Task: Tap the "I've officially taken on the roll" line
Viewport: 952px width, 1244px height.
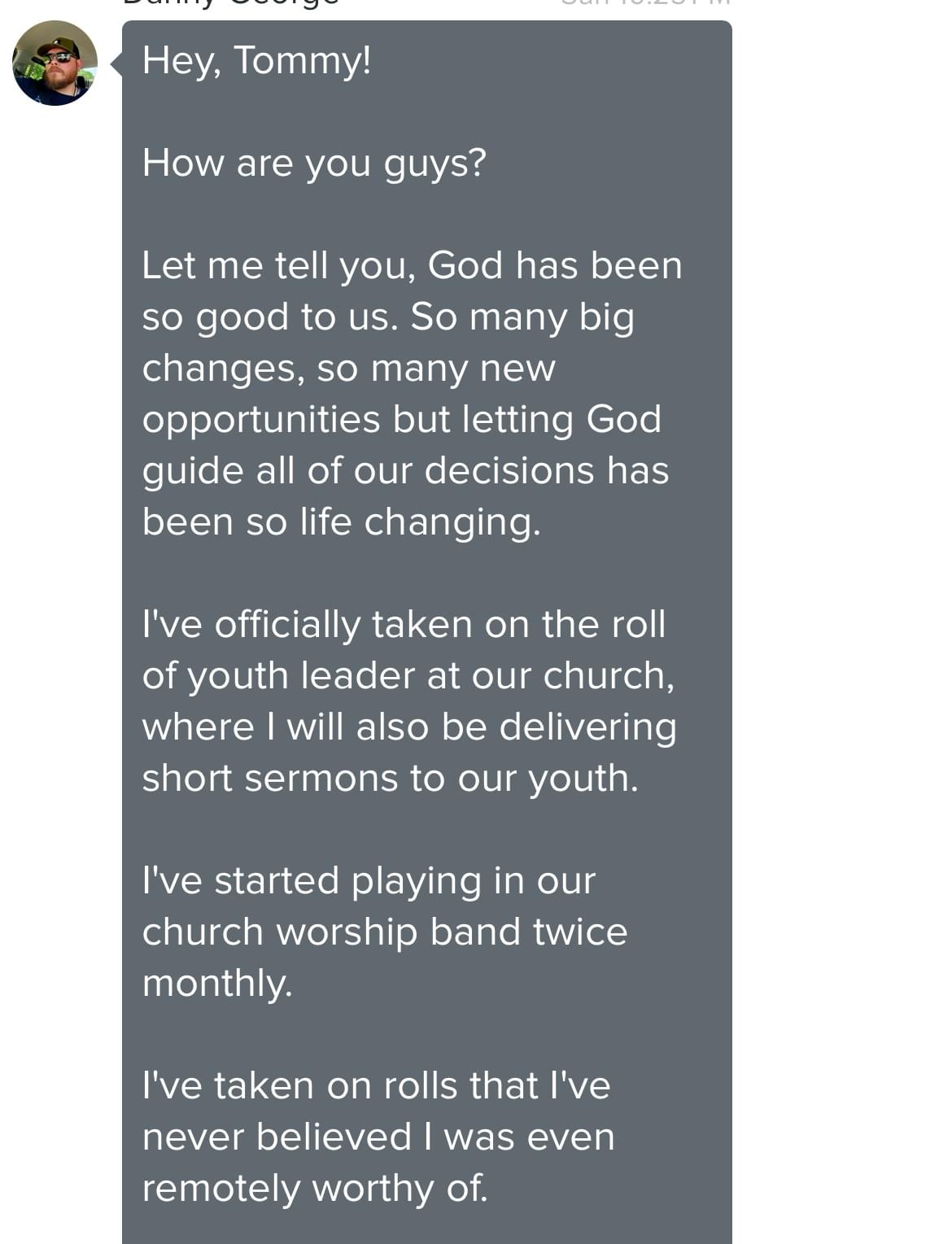Action: point(403,625)
